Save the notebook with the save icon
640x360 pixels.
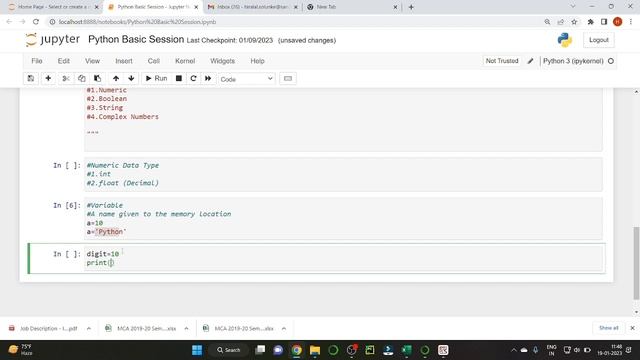(x=31, y=78)
